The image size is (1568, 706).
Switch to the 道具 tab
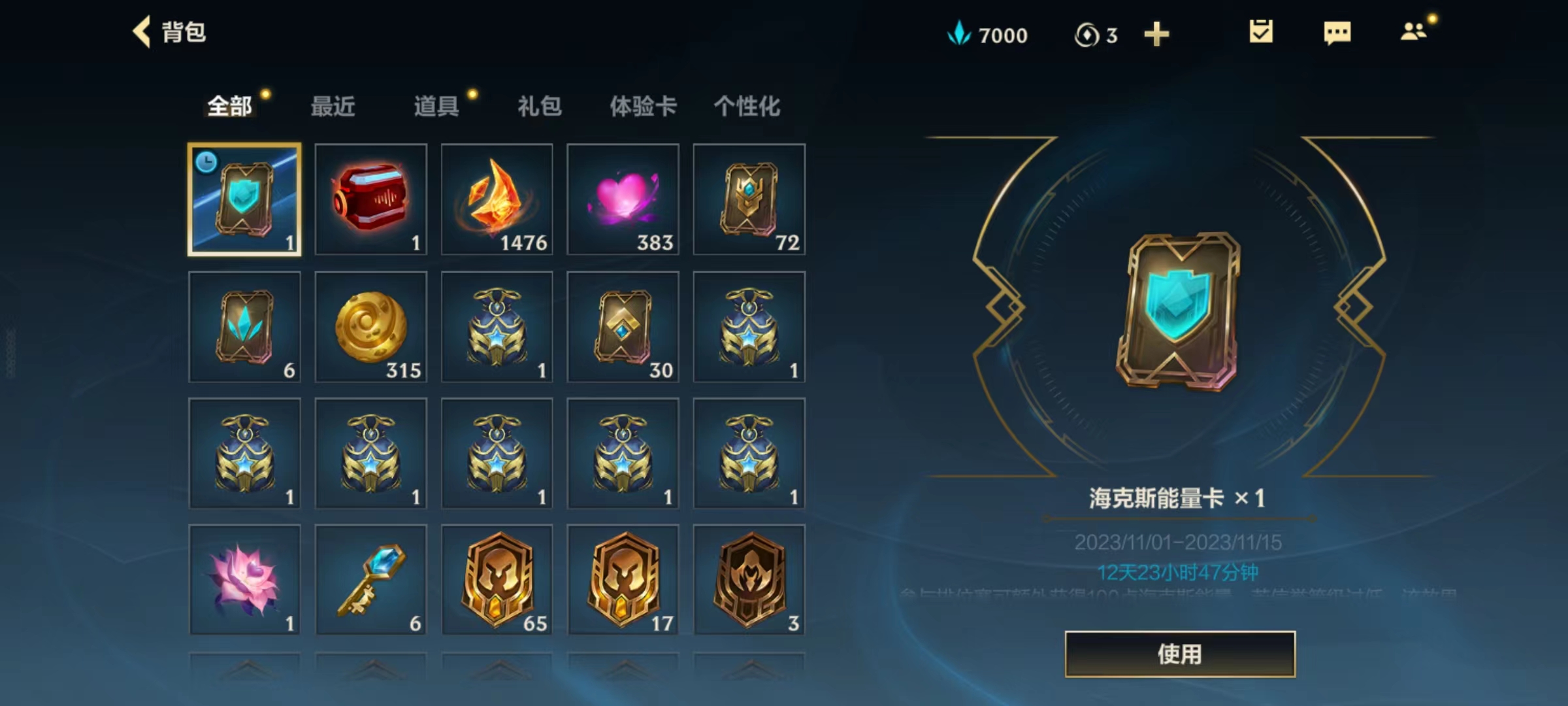point(436,106)
